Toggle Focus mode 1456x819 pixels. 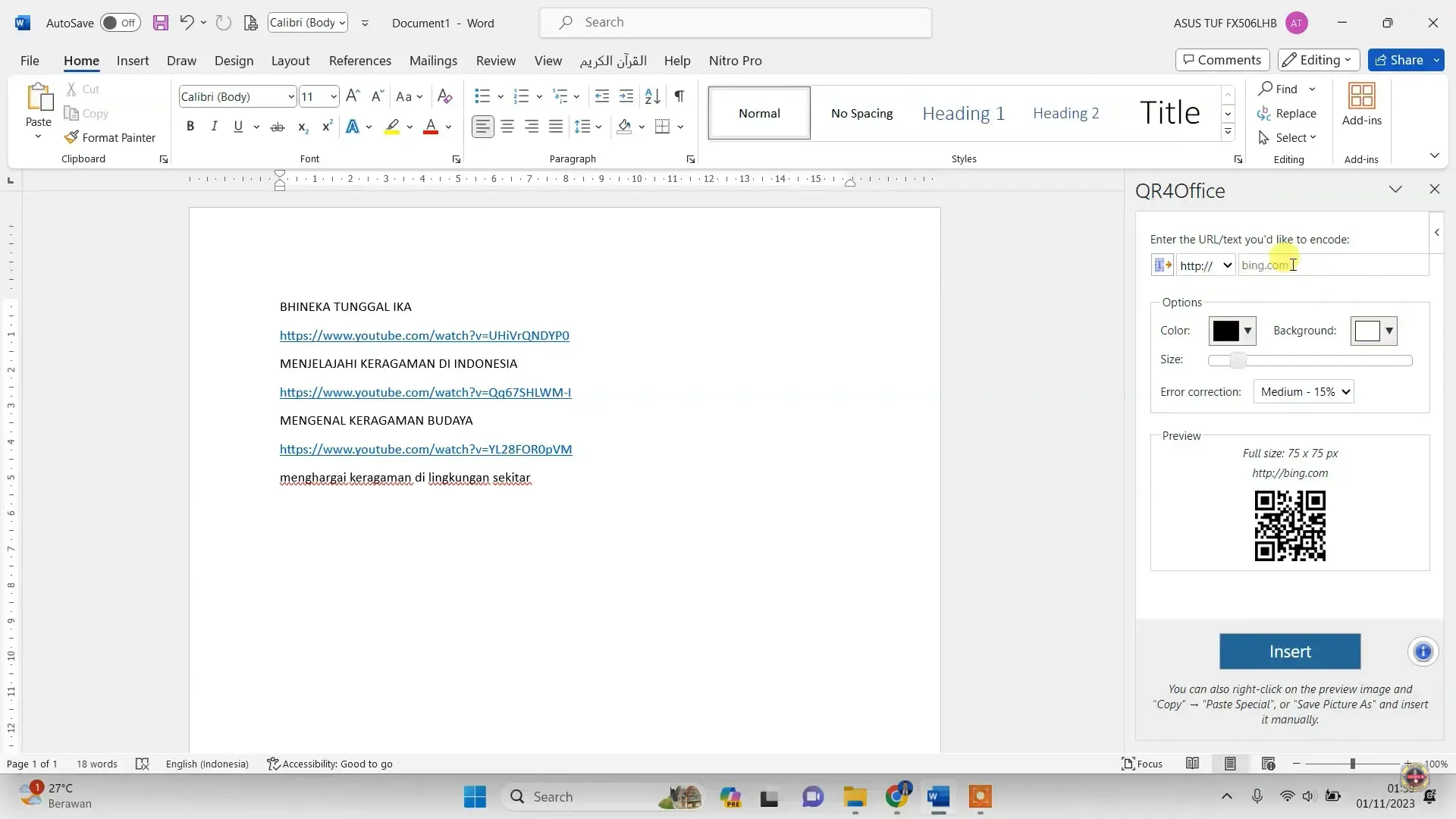coord(1142,764)
